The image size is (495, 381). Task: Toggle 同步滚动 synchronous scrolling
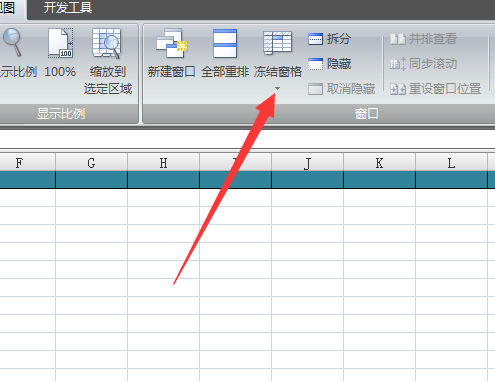[x=423, y=64]
